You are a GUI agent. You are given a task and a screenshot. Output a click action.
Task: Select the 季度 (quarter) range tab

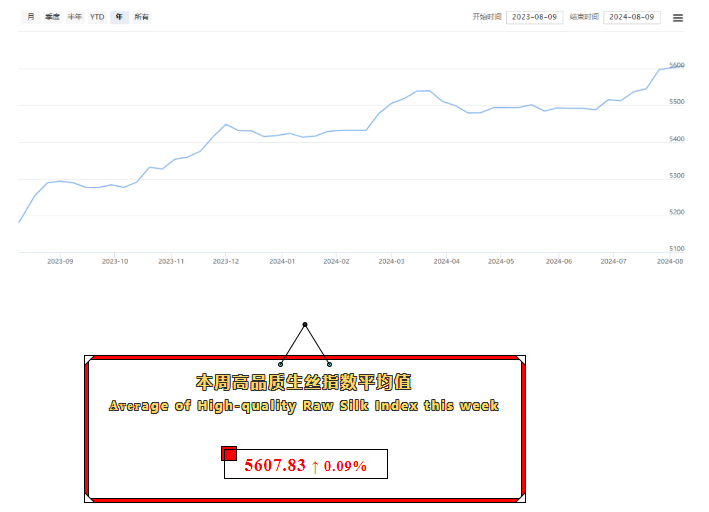coord(52,17)
